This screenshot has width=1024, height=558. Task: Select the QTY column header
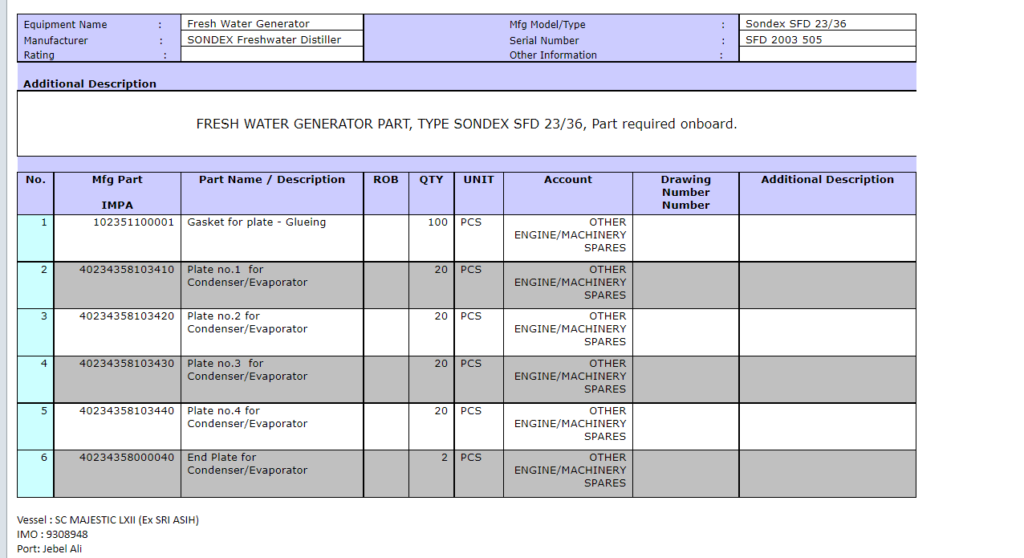(x=431, y=180)
